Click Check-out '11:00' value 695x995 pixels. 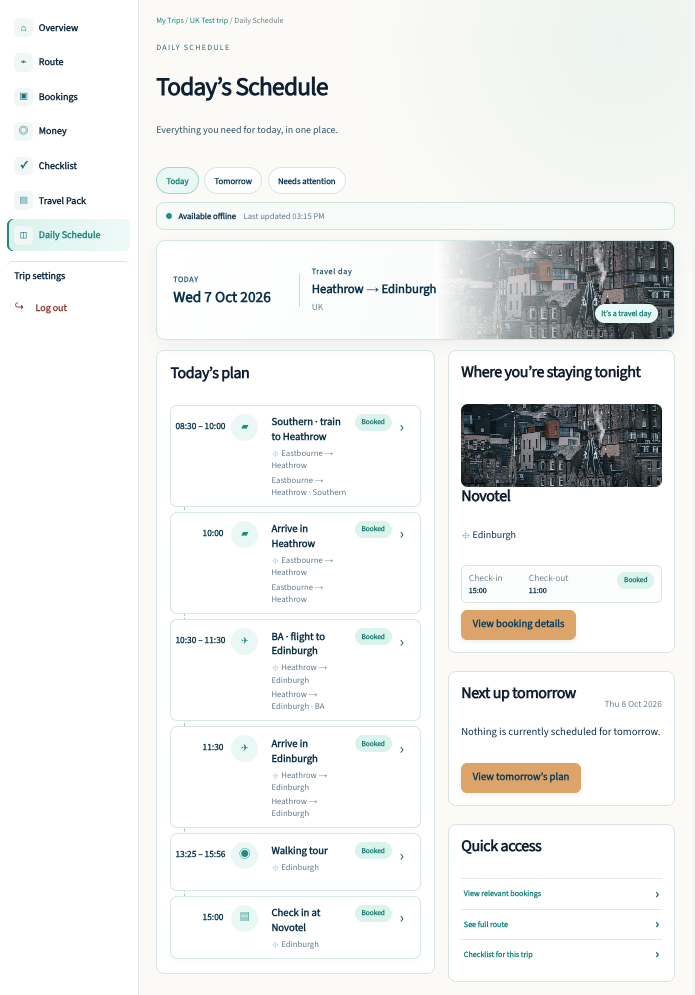[x=538, y=591]
